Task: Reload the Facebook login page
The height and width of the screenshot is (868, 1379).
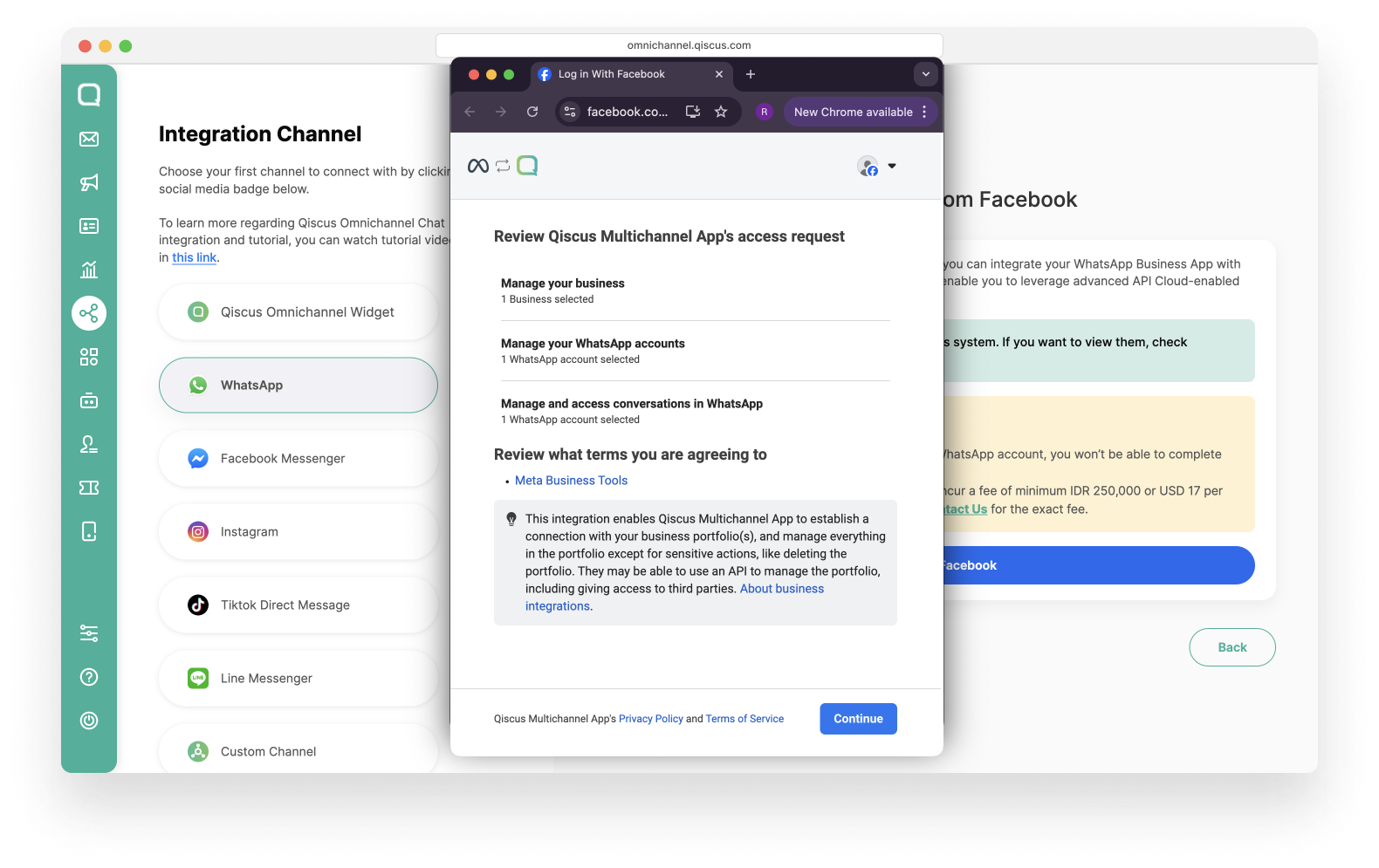Action: coord(532,112)
